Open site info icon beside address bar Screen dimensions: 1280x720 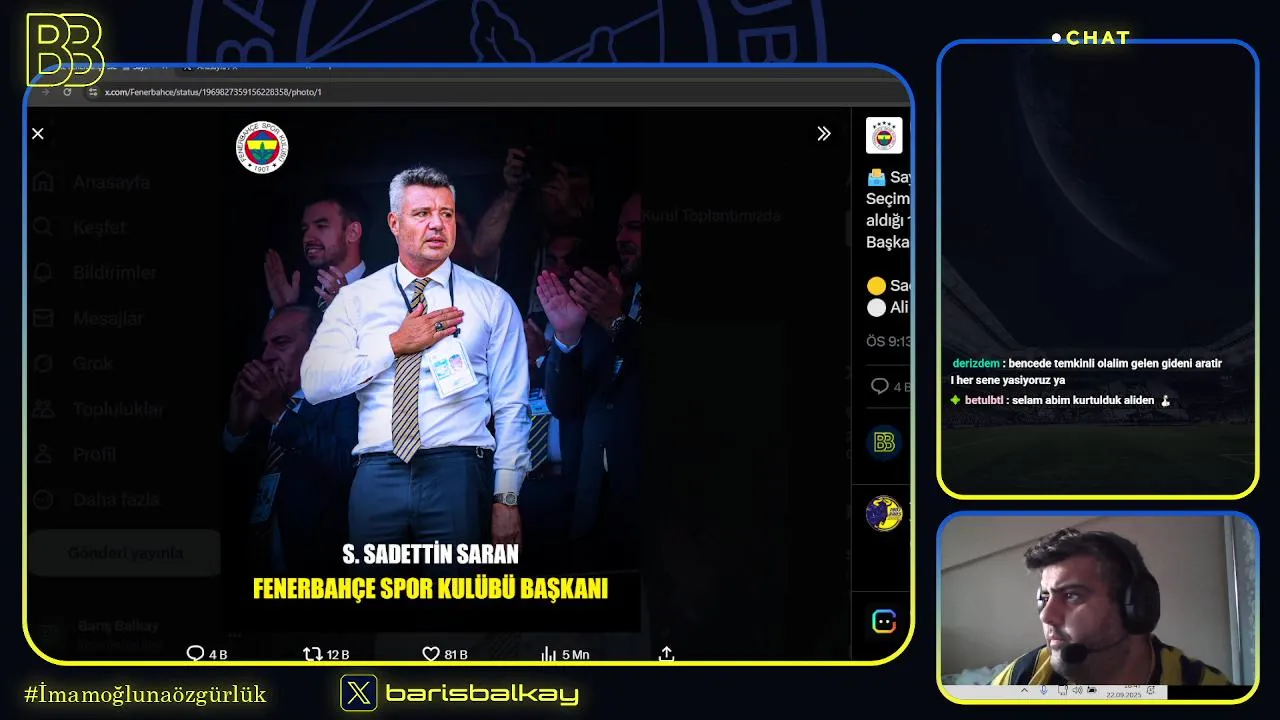pyautogui.click(x=93, y=92)
